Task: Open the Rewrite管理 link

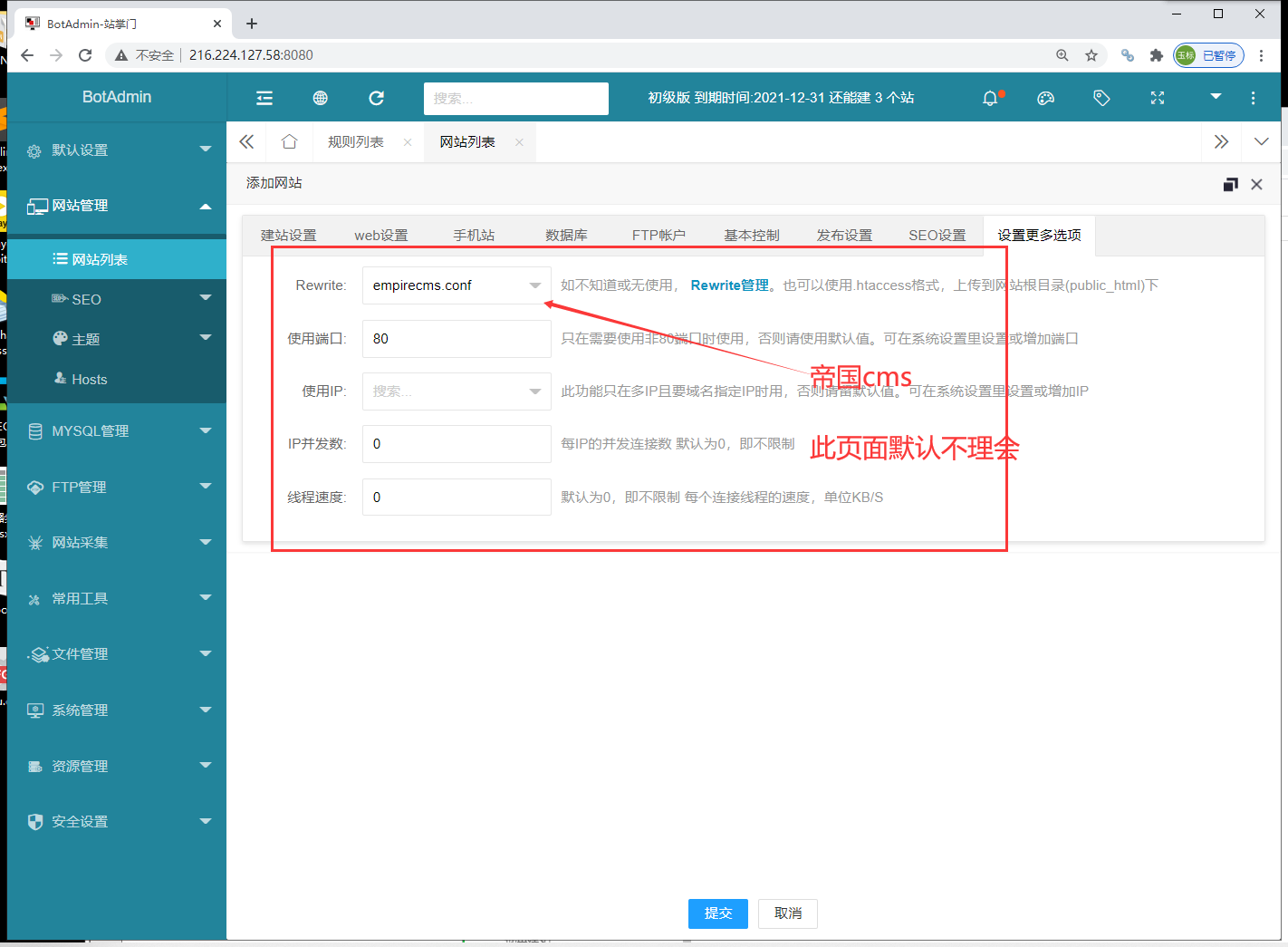Action: (729, 285)
